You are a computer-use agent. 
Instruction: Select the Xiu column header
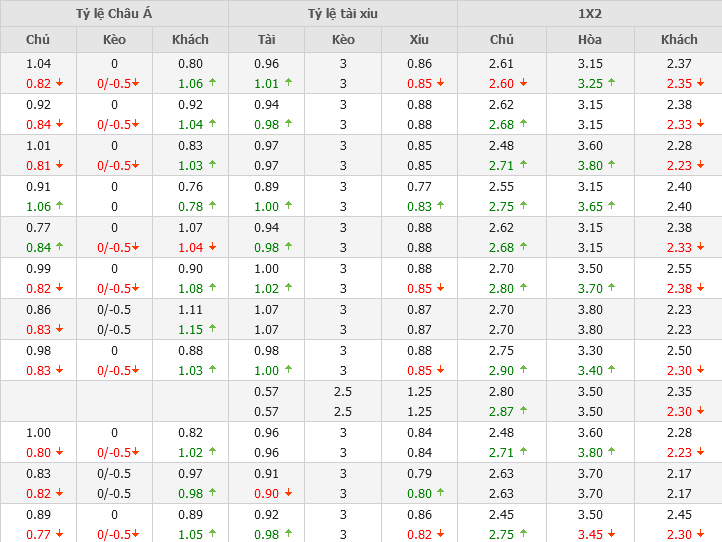point(419,40)
